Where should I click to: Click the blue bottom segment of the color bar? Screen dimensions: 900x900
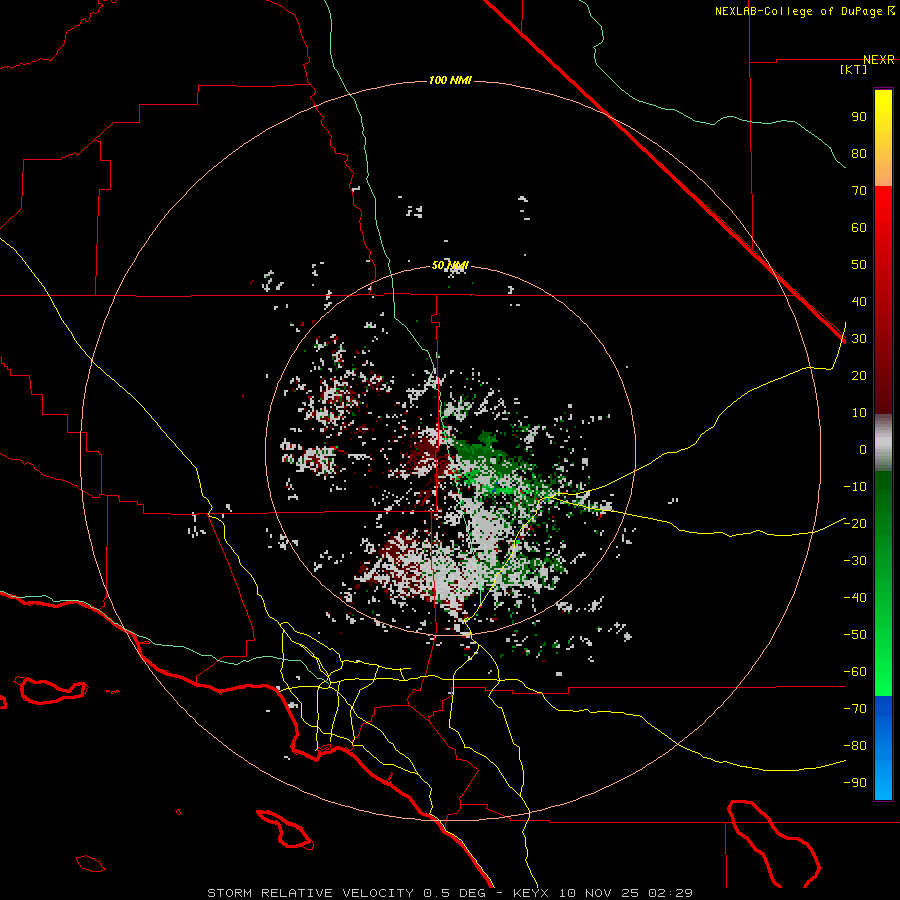click(883, 748)
